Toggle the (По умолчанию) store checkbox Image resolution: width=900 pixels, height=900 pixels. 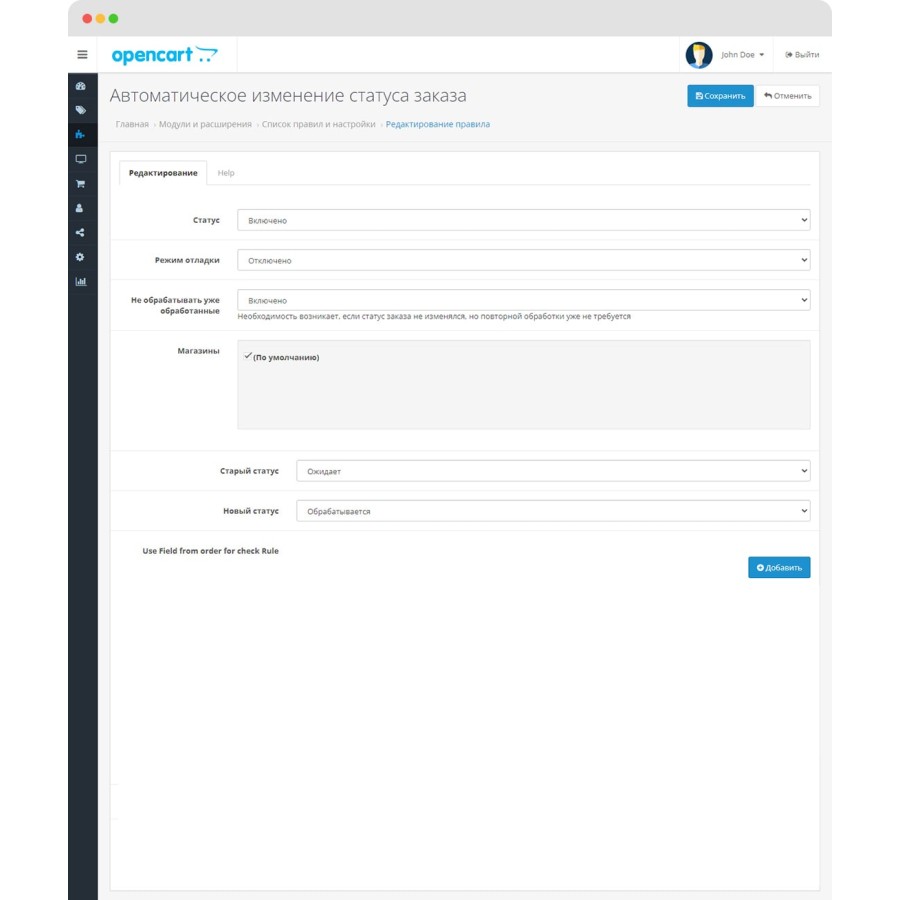pos(248,356)
